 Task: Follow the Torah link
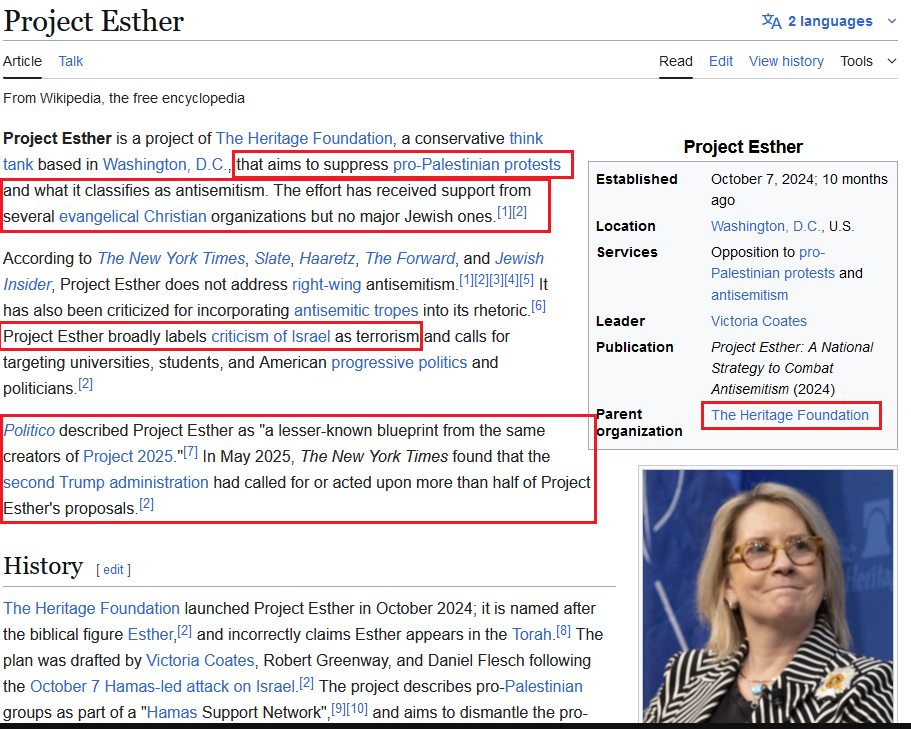click(x=531, y=634)
